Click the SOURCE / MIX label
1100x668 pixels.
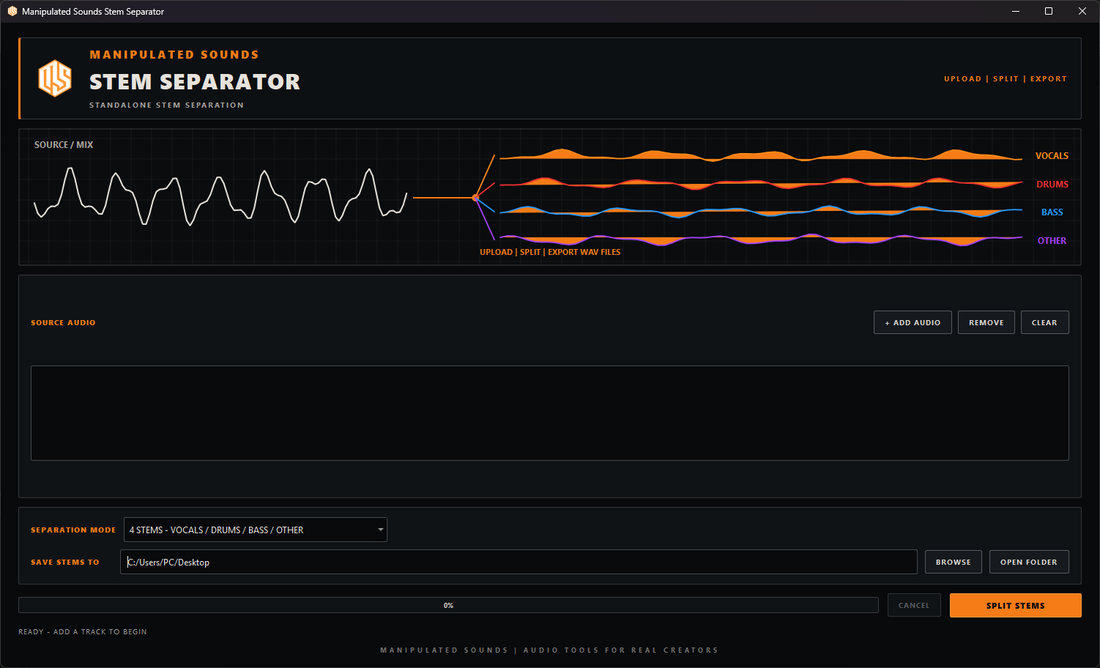(x=64, y=145)
